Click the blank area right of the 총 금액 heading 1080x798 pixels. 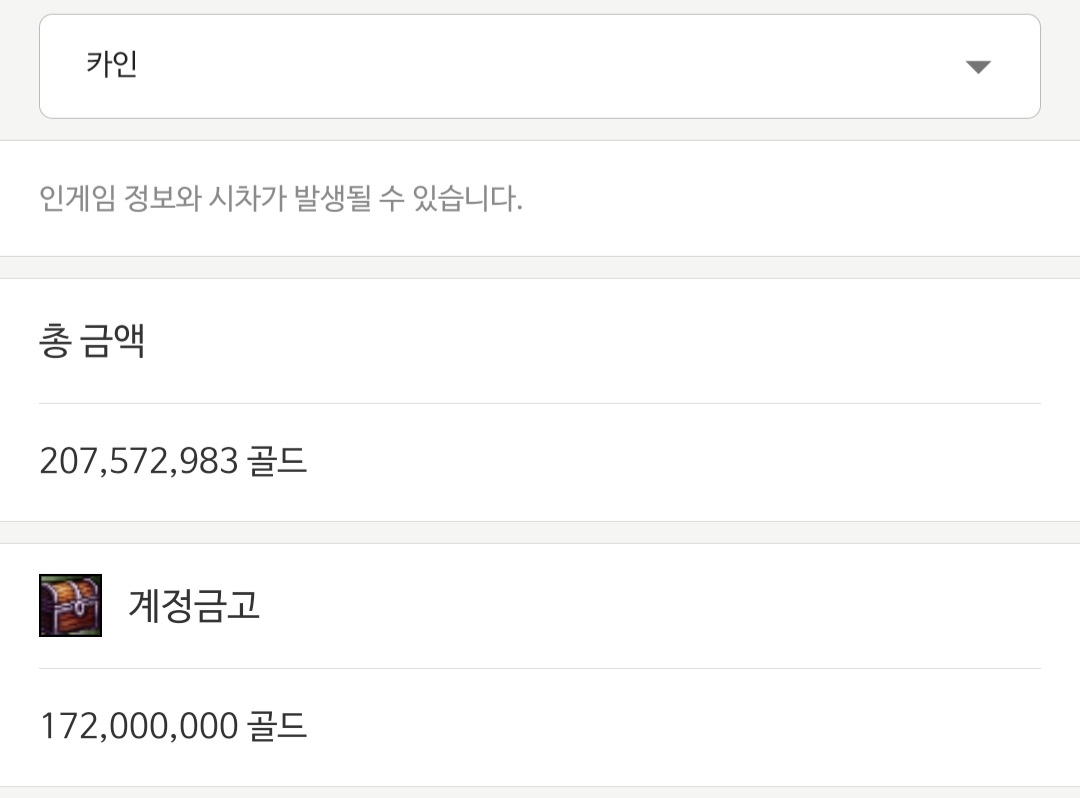pos(592,341)
